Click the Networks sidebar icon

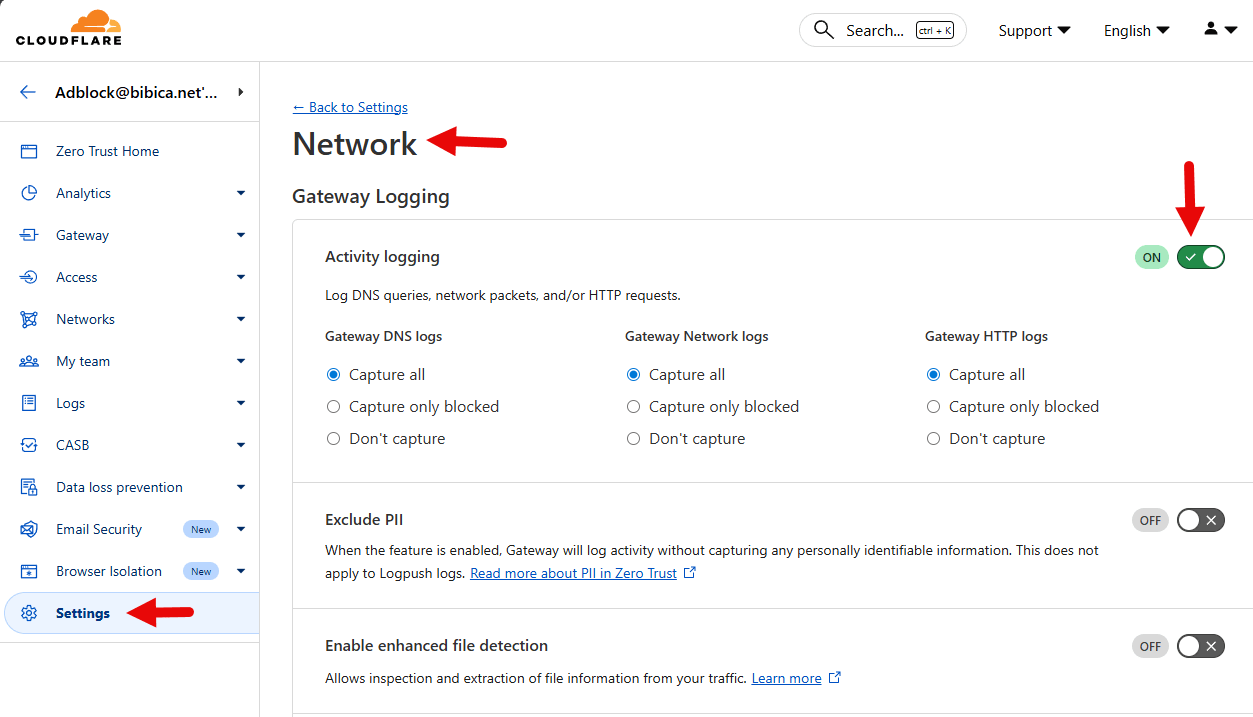29,319
